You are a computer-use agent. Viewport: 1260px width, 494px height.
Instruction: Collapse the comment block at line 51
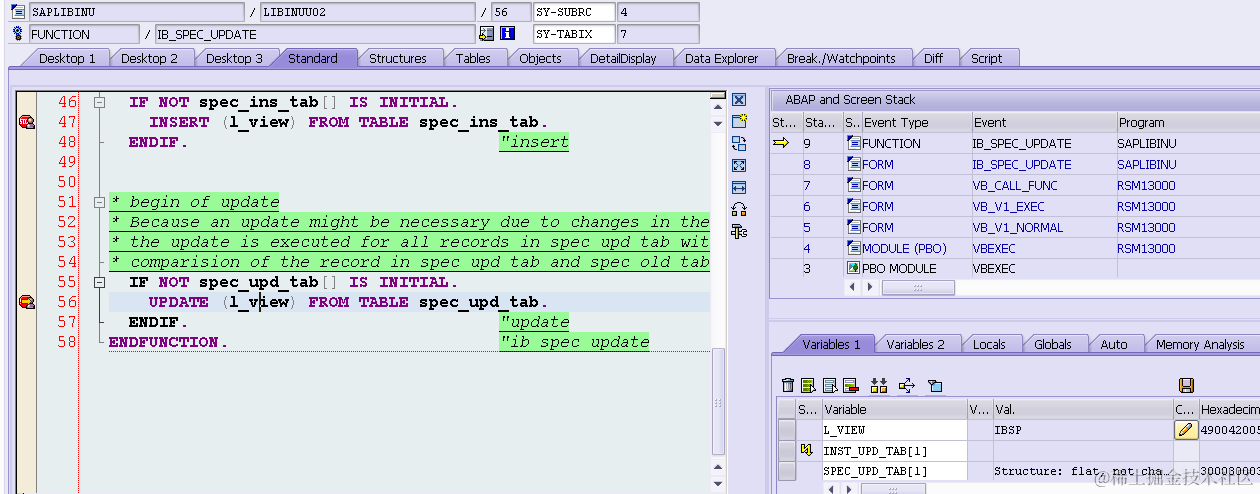click(99, 202)
